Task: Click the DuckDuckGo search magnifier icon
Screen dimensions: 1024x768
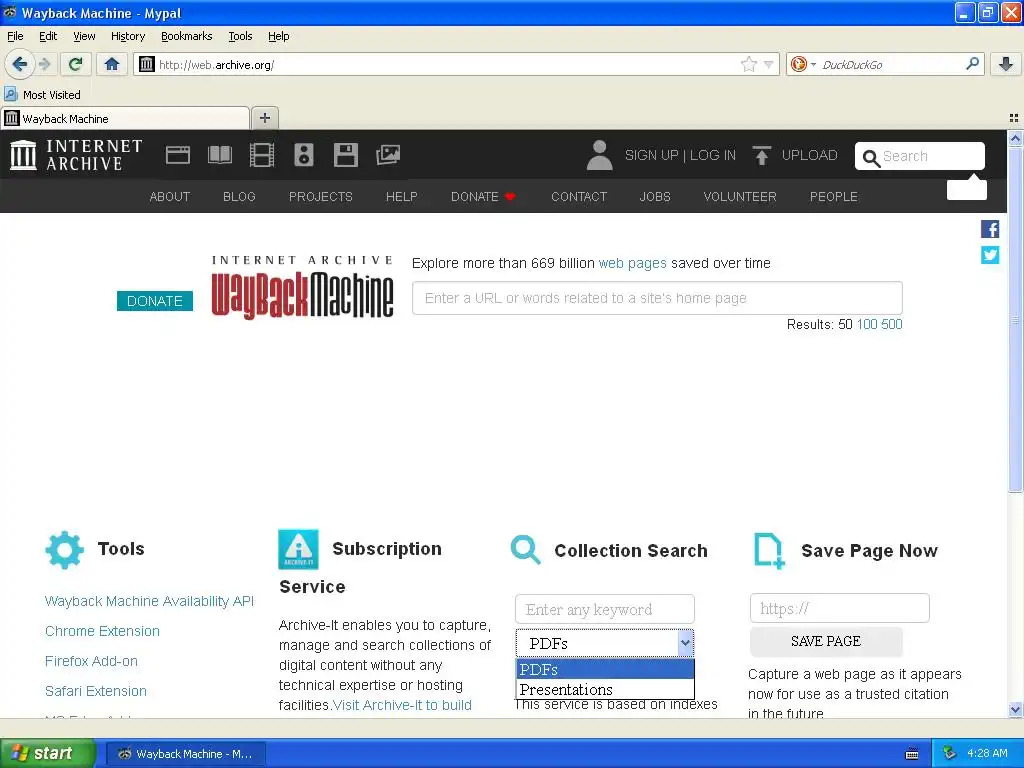Action: click(x=972, y=63)
